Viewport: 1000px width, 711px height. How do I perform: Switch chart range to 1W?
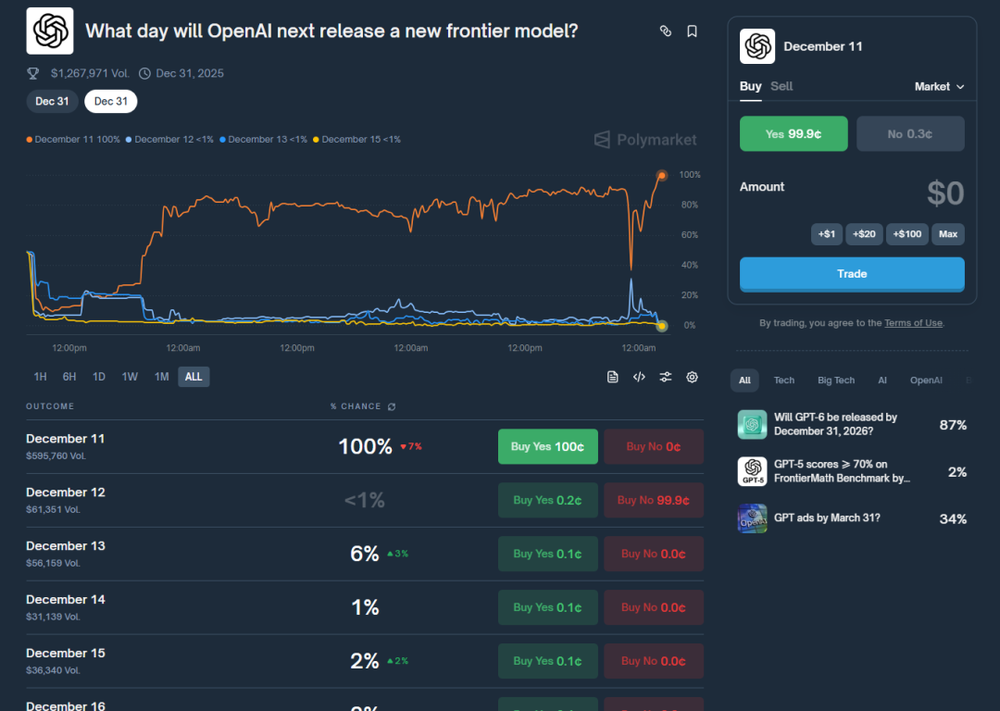tap(130, 377)
